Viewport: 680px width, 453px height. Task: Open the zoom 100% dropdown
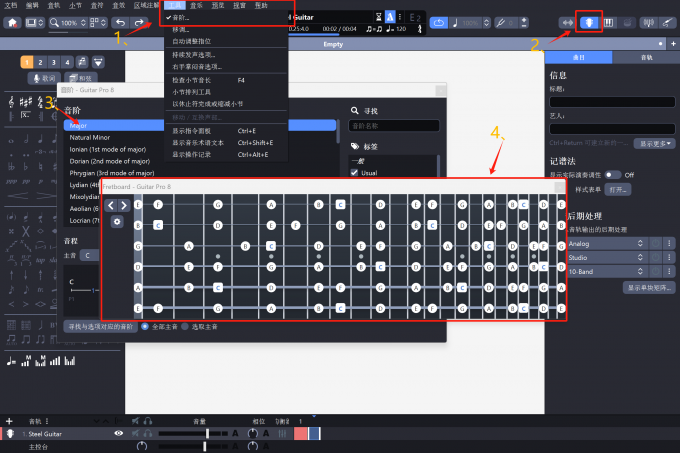pos(71,22)
